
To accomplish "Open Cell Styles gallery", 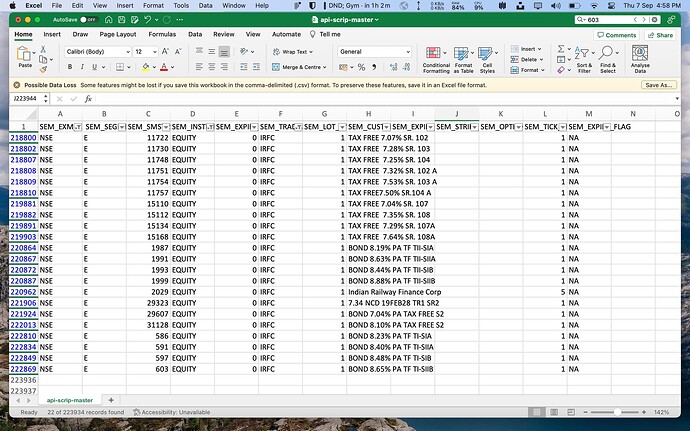I will 487,58.
